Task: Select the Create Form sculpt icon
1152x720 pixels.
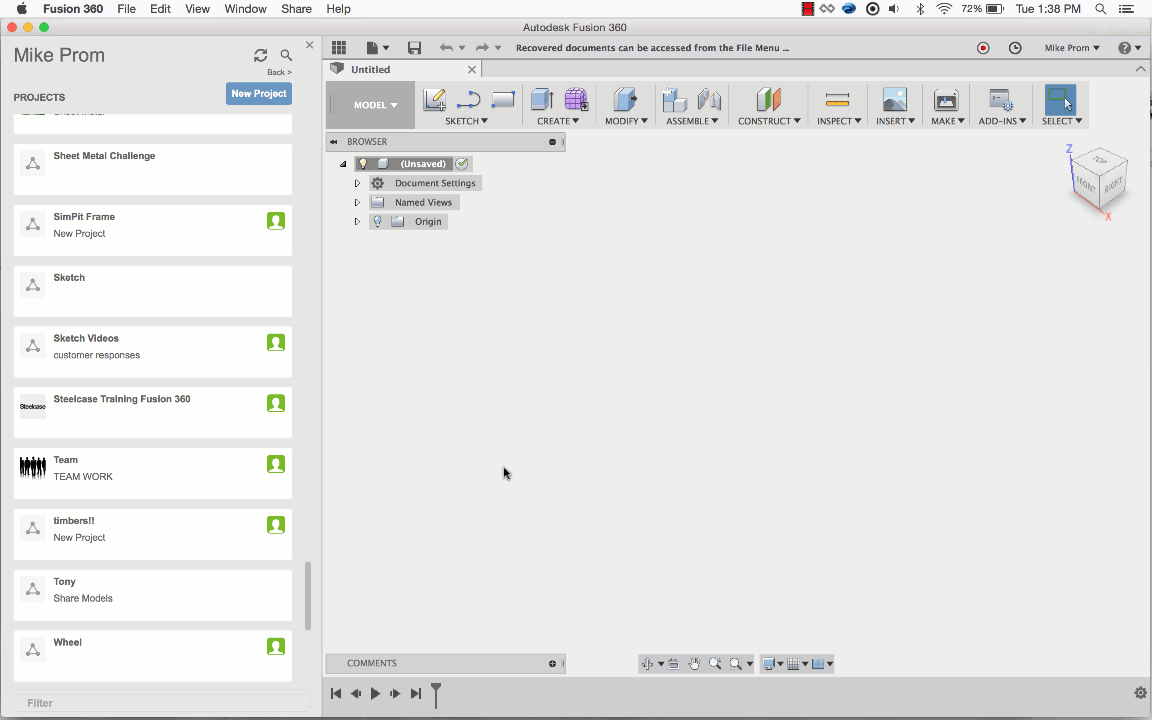Action: (x=576, y=99)
